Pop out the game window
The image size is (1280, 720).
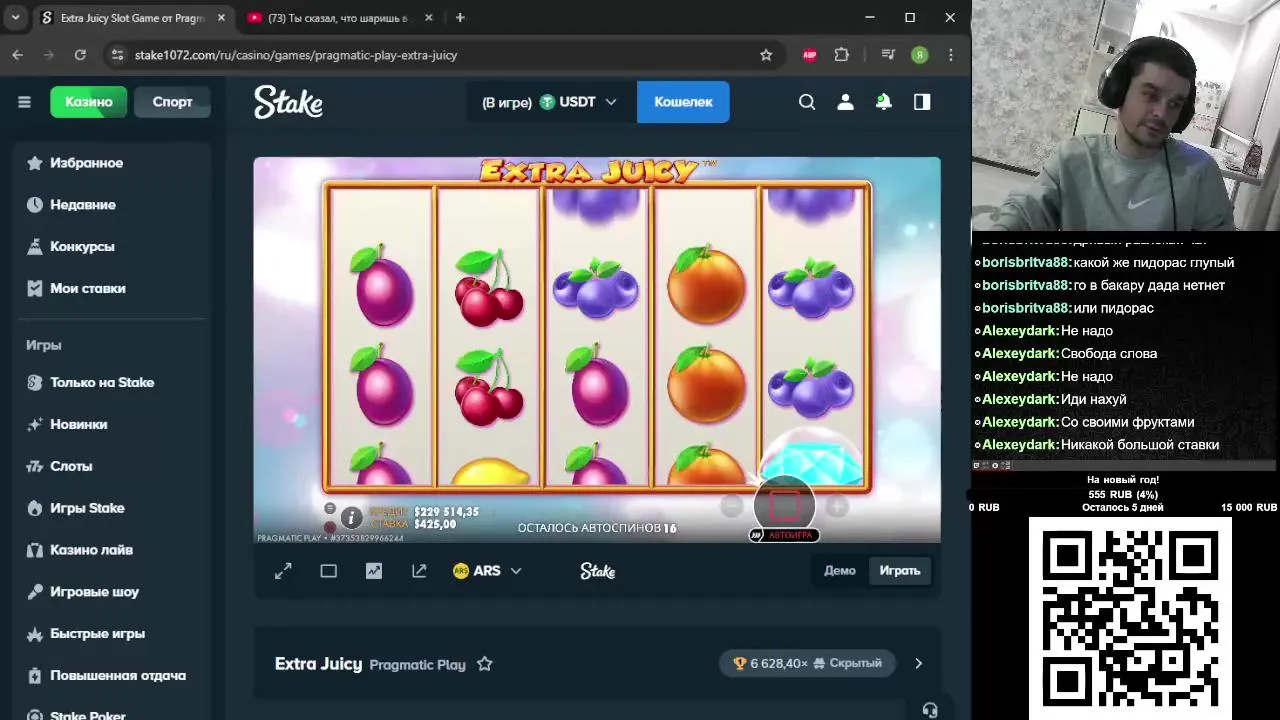pos(419,571)
